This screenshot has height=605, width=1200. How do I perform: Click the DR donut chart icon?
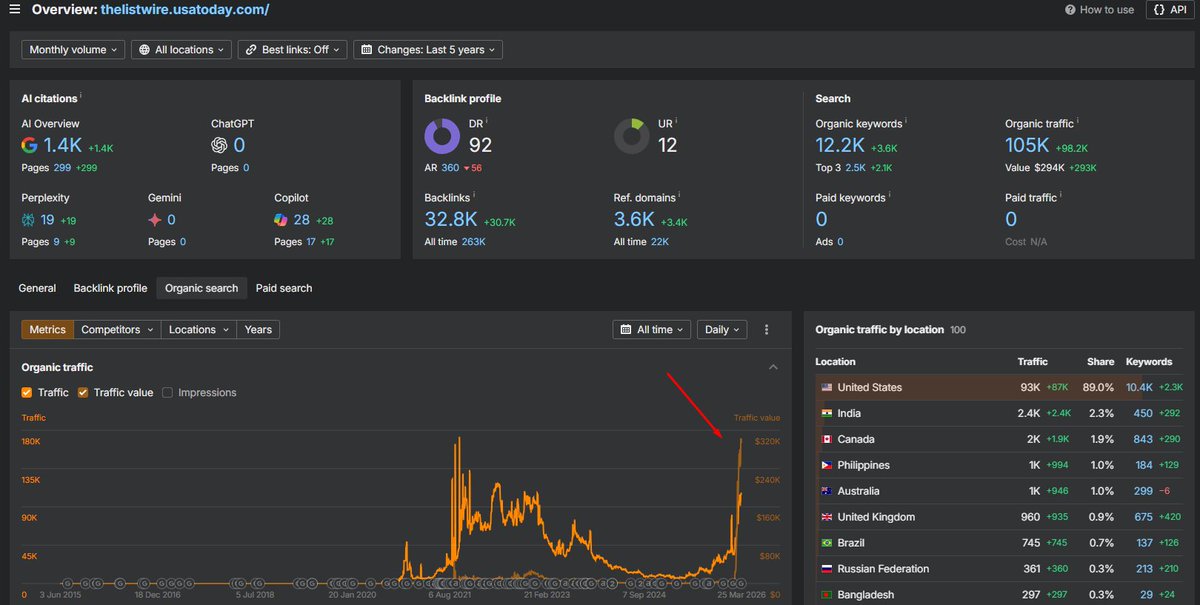click(443, 137)
